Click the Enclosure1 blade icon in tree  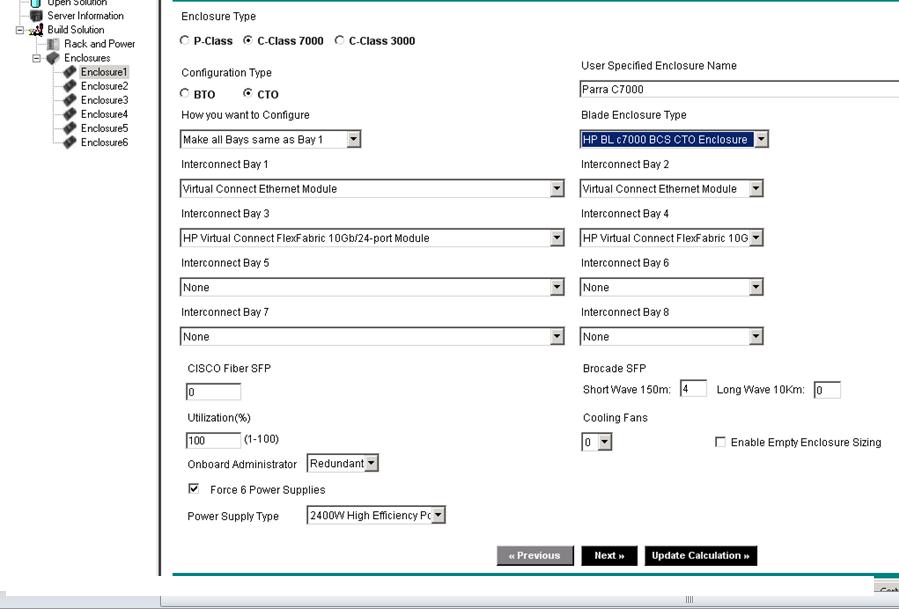pyautogui.click(x=69, y=72)
